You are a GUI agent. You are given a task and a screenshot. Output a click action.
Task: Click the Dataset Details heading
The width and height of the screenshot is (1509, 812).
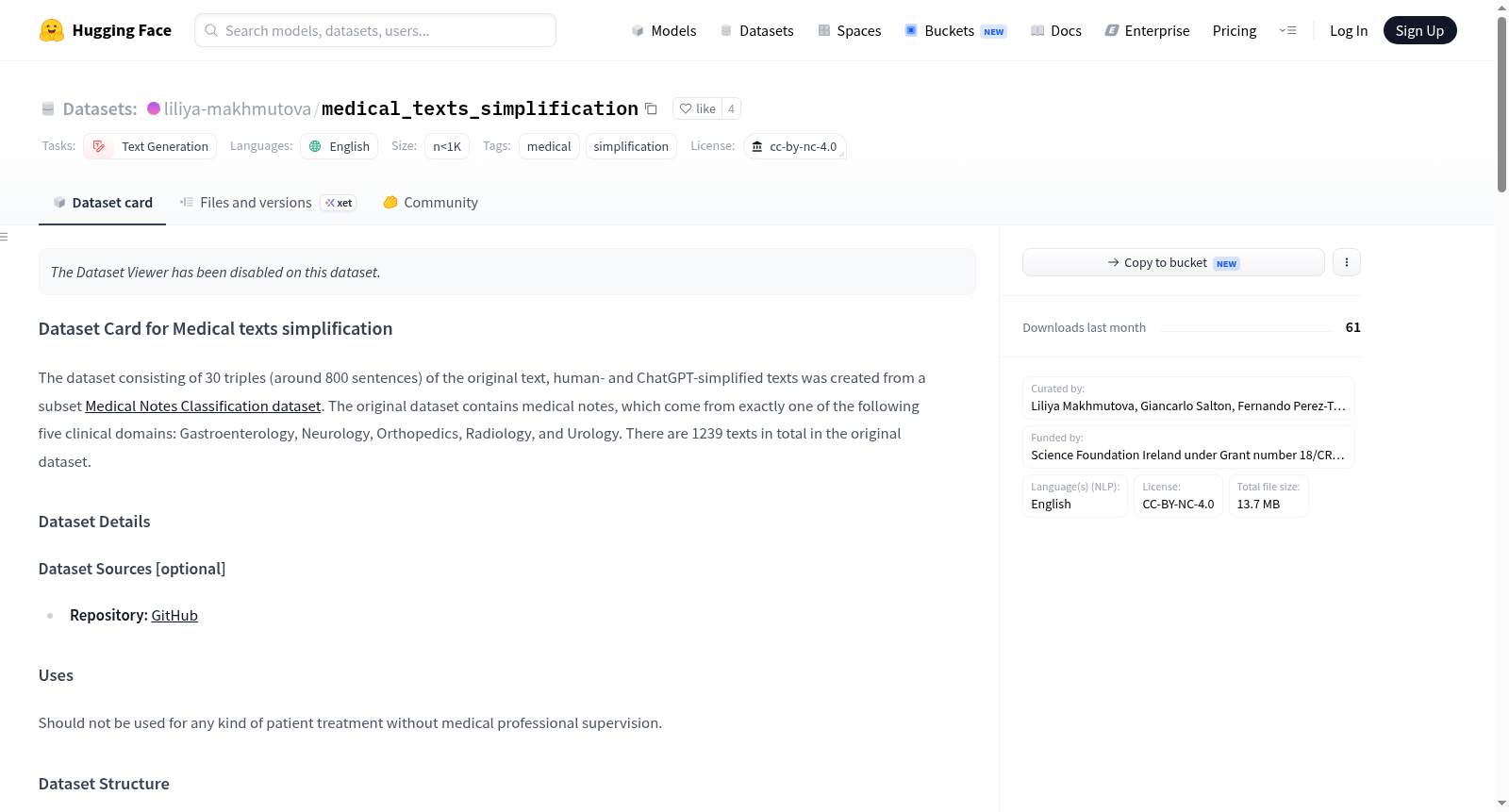94,522
